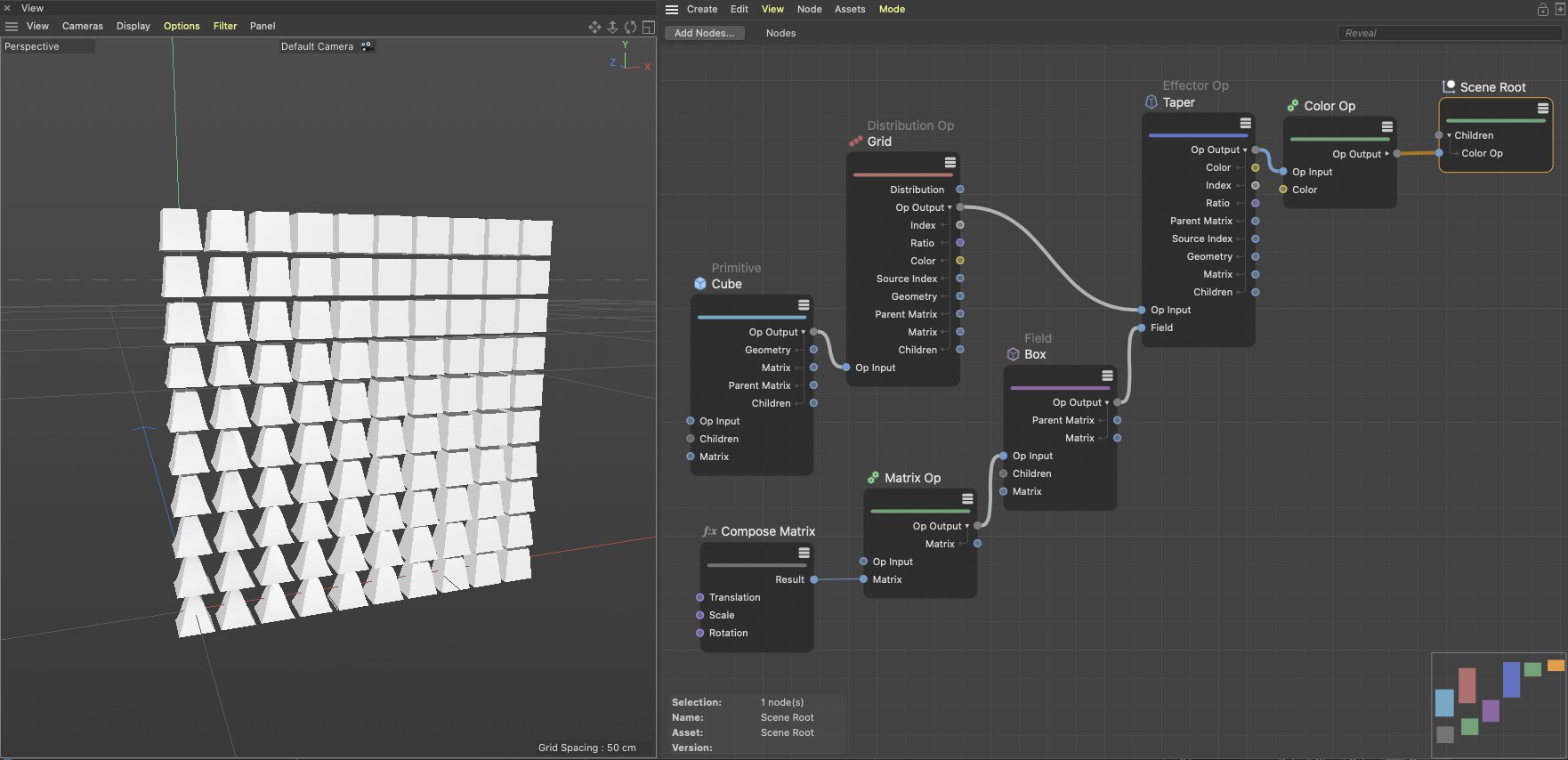Click the Cube primitive node icon
This screenshot has width=1568, height=760.
[x=700, y=284]
